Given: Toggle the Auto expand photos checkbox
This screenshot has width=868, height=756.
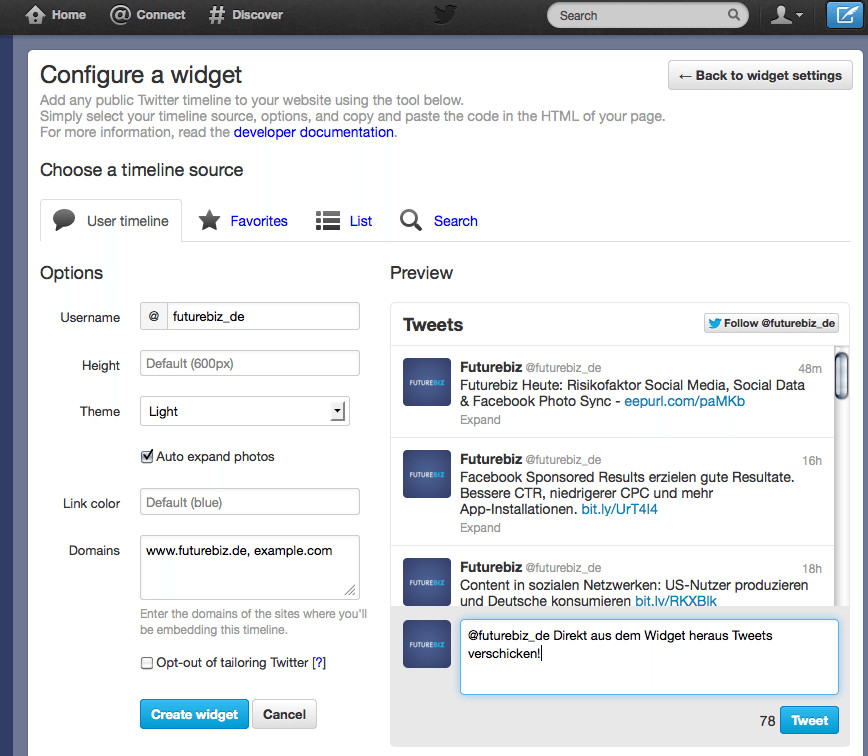Looking at the screenshot, I should point(147,457).
